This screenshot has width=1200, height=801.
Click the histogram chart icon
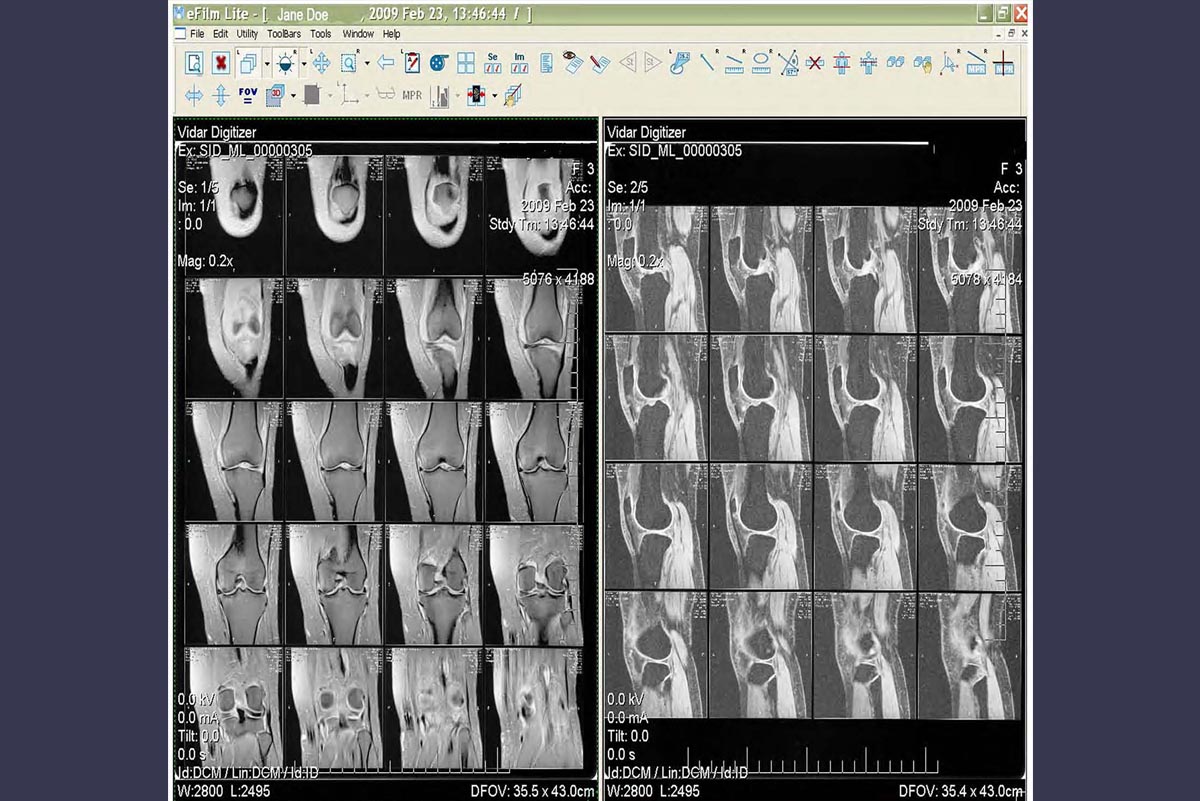pyautogui.click(x=439, y=95)
